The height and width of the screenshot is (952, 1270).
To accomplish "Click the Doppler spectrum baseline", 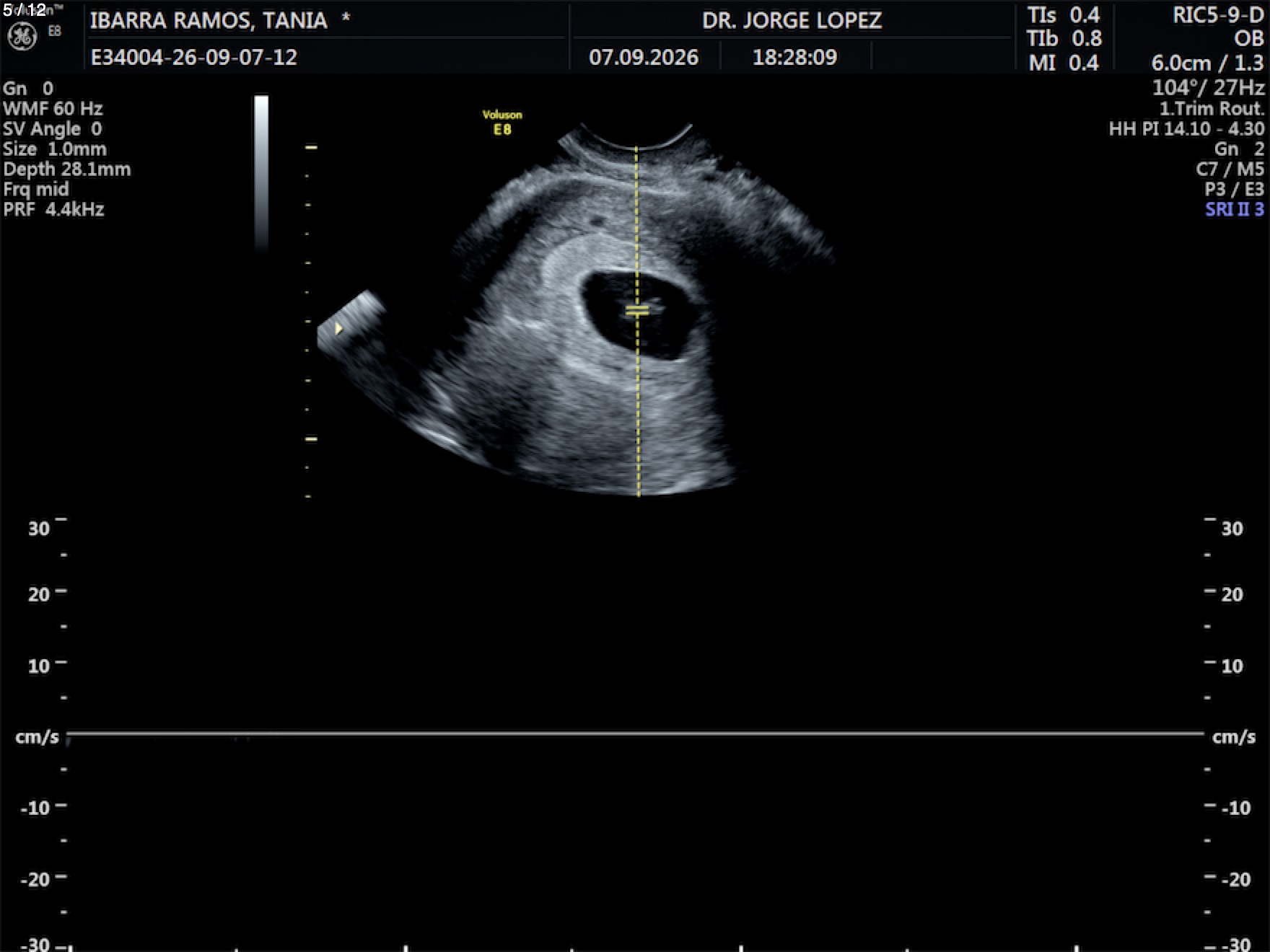I will [635, 734].
